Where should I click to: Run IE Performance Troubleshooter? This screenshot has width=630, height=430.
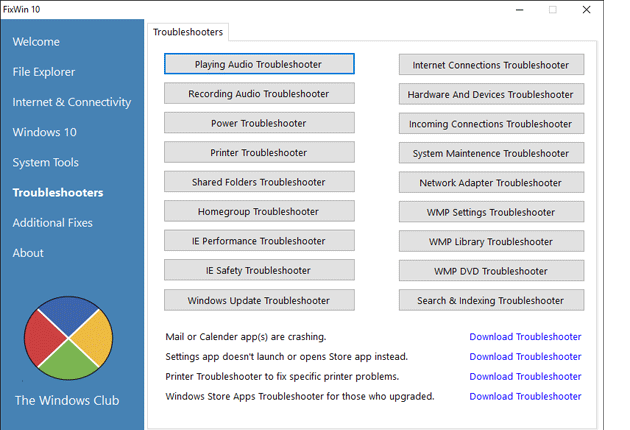click(259, 240)
